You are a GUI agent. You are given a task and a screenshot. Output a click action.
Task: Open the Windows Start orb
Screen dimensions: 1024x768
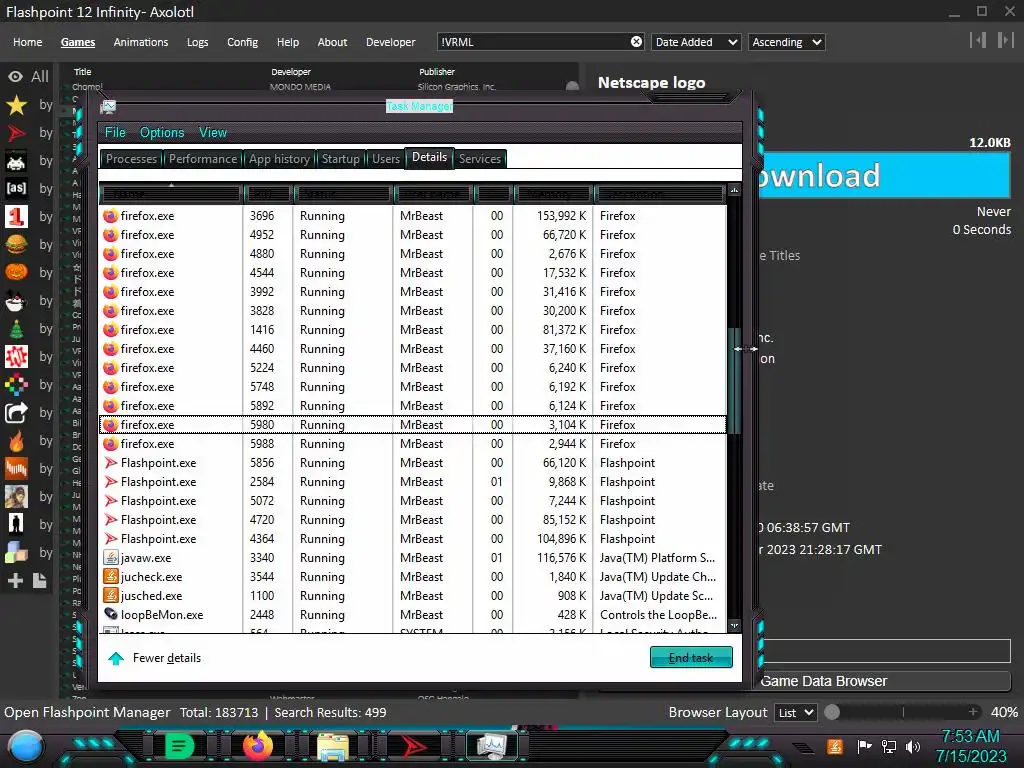tap(25, 747)
